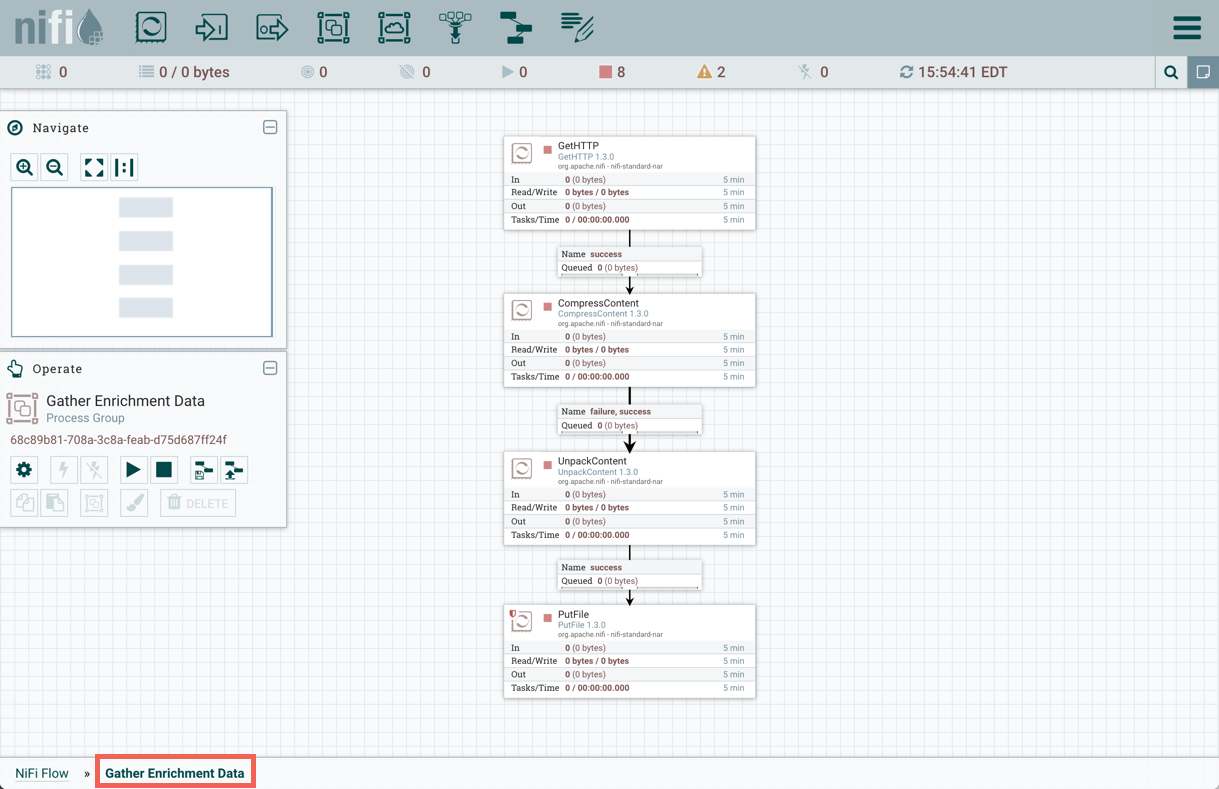Select the GetHTTP processor on the canvas
Viewport: 1219px width, 789px height.
pos(630,180)
